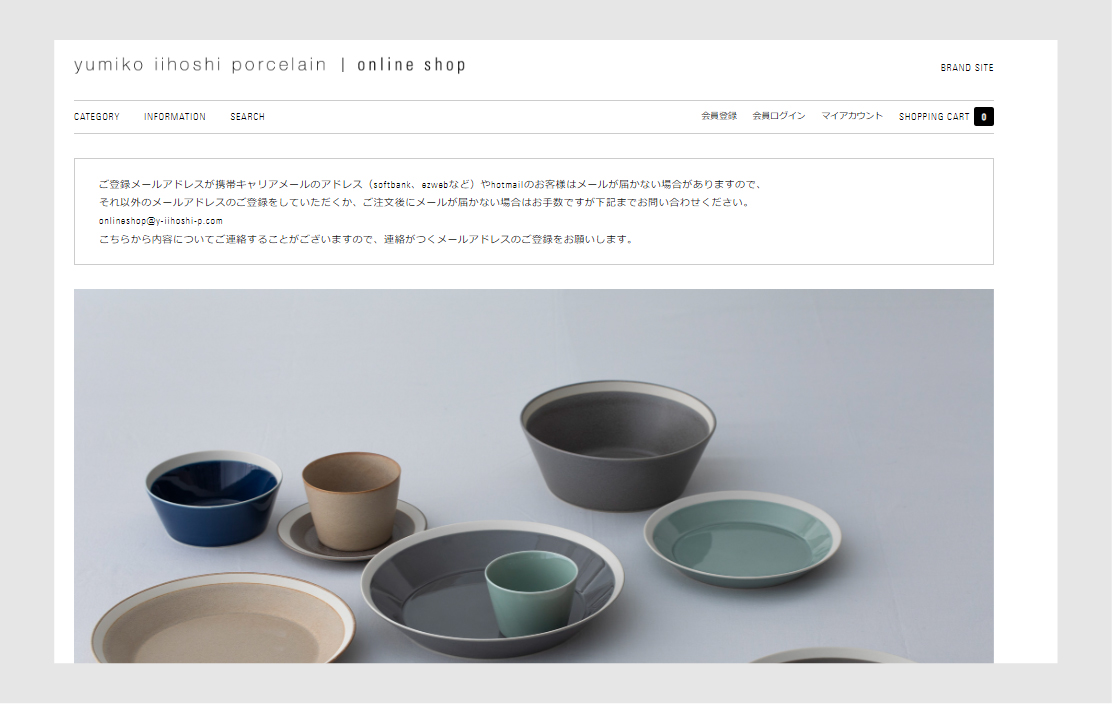Open 会員登録 registration link
Screen dimensions: 1112x704
719,116
